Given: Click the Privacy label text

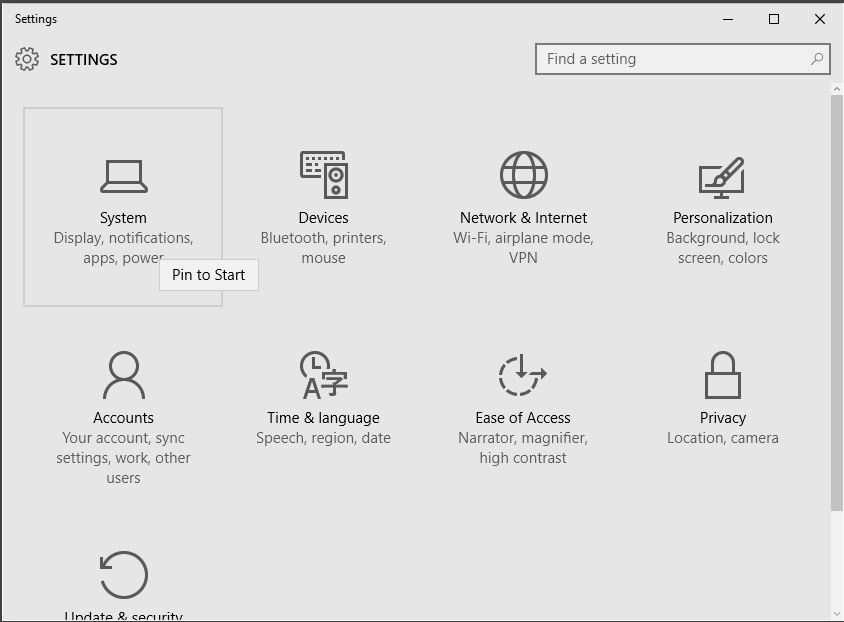Looking at the screenshot, I should [723, 418].
